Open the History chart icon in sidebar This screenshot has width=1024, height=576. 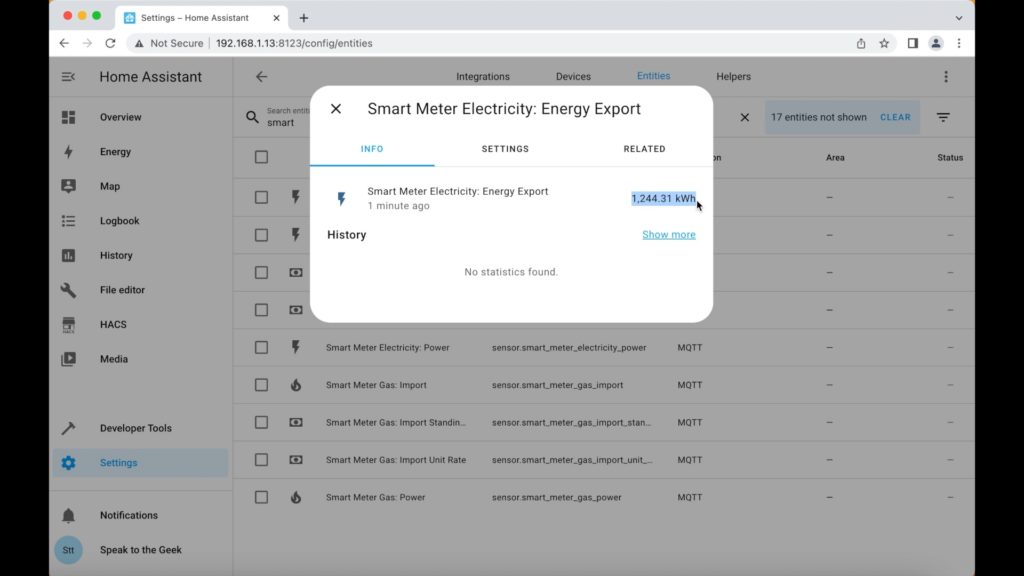coord(69,255)
